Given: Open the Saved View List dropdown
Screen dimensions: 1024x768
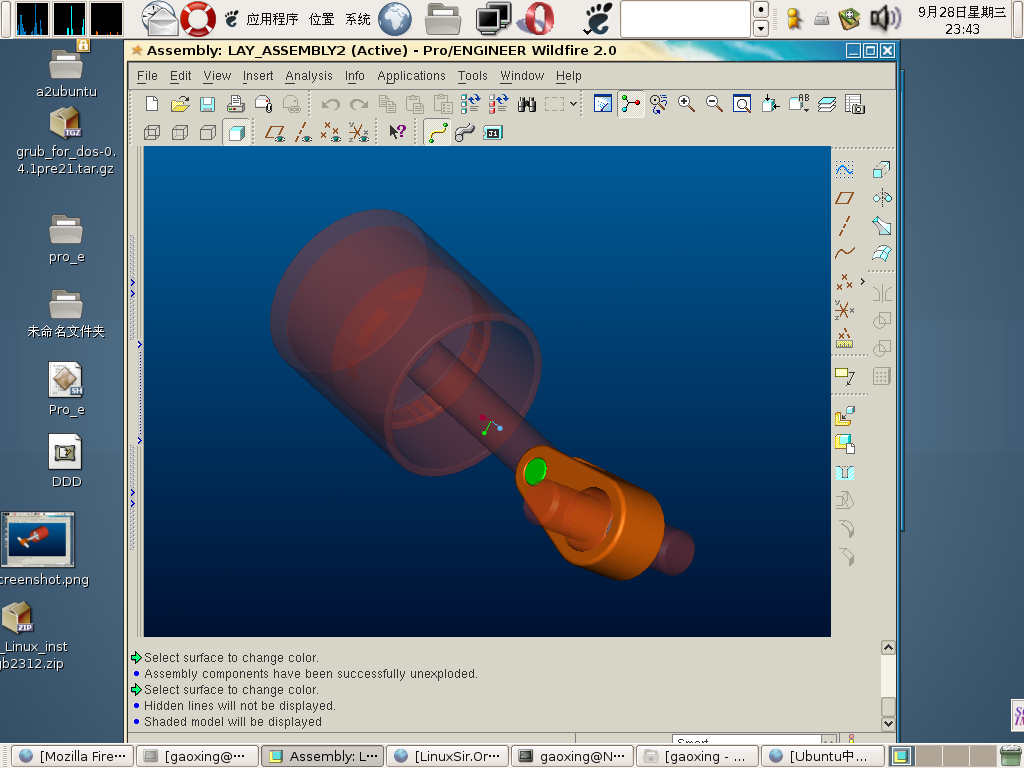Looking at the screenshot, I should tap(799, 104).
